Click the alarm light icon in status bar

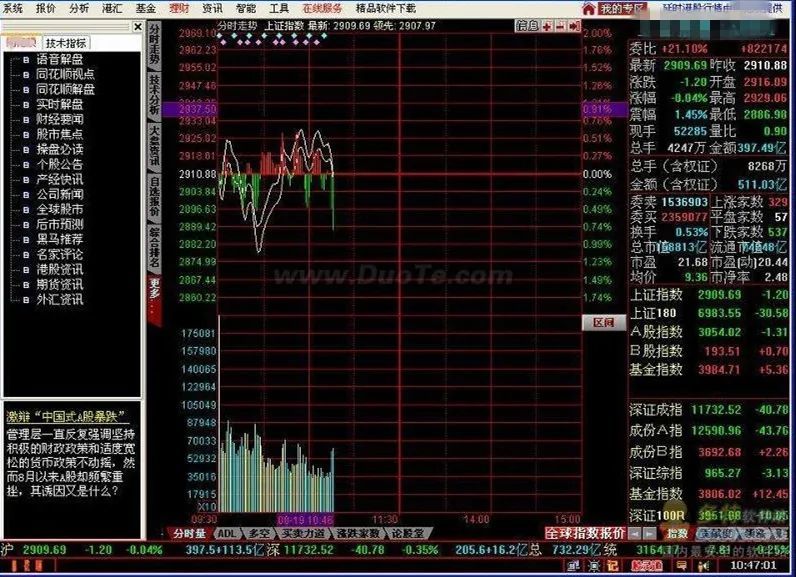(593, 565)
